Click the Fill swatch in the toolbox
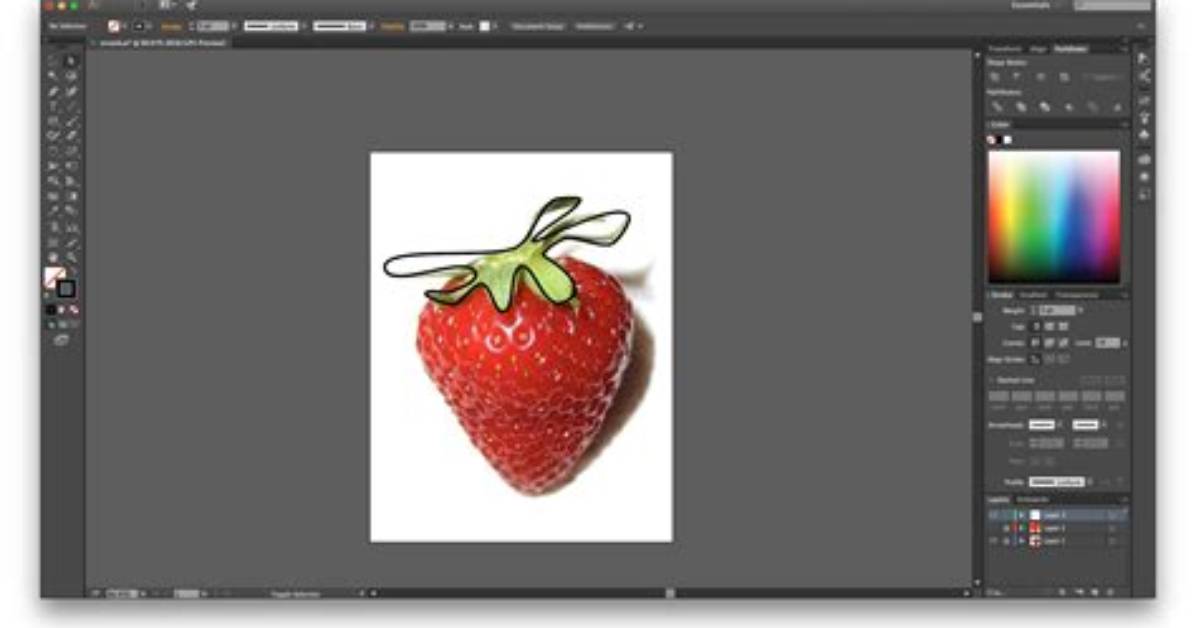The height and width of the screenshot is (628, 1196). [x=54, y=277]
